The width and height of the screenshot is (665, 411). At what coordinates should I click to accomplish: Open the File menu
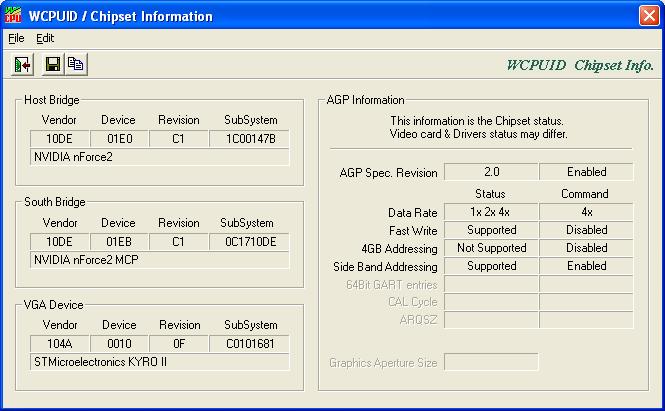16,38
